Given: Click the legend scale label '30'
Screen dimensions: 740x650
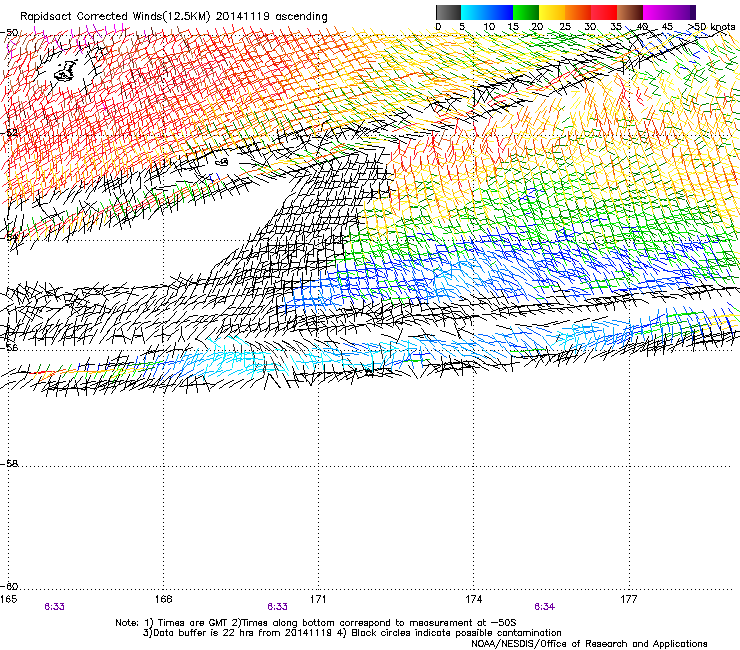Looking at the screenshot, I should click(x=590, y=26).
